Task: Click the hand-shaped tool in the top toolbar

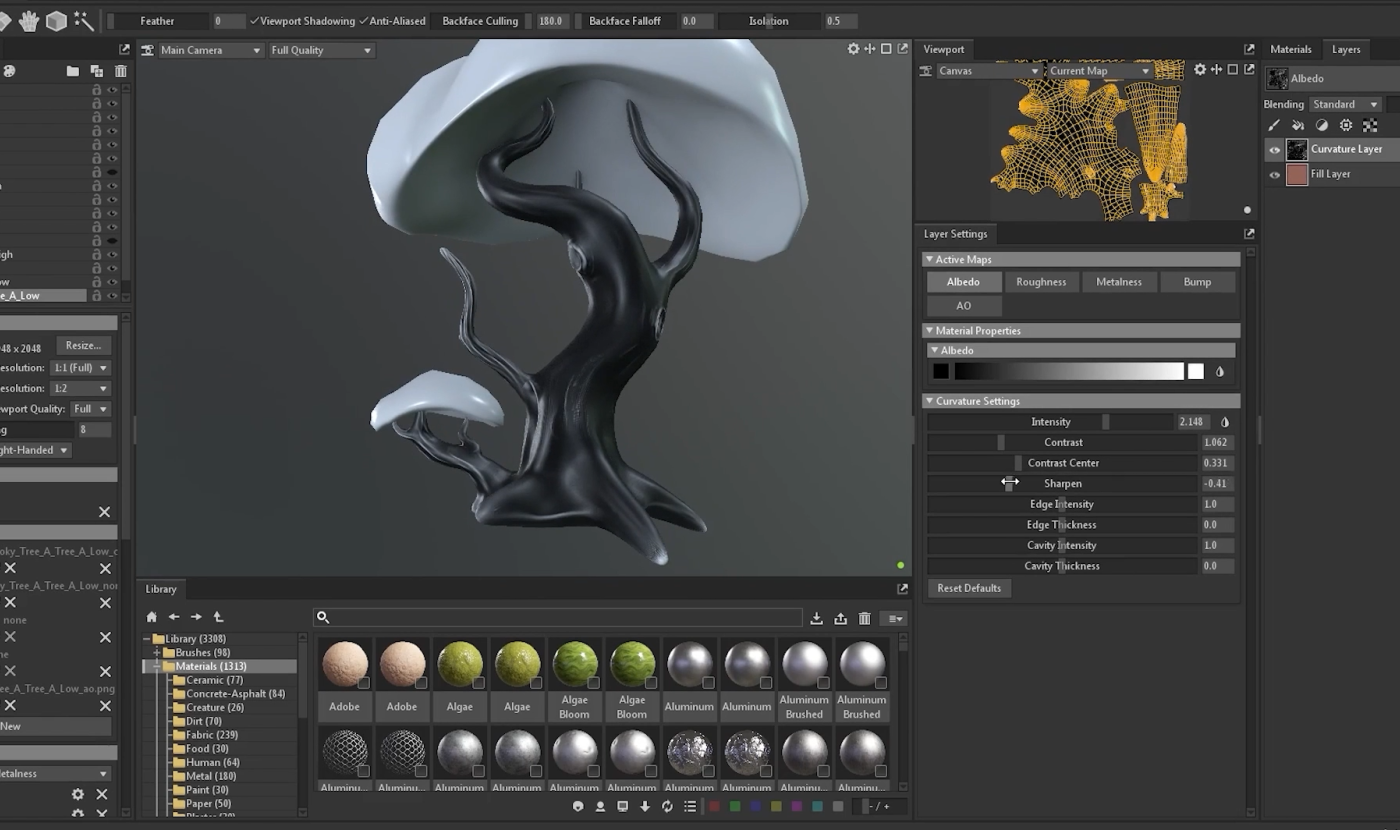Action: (29, 20)
